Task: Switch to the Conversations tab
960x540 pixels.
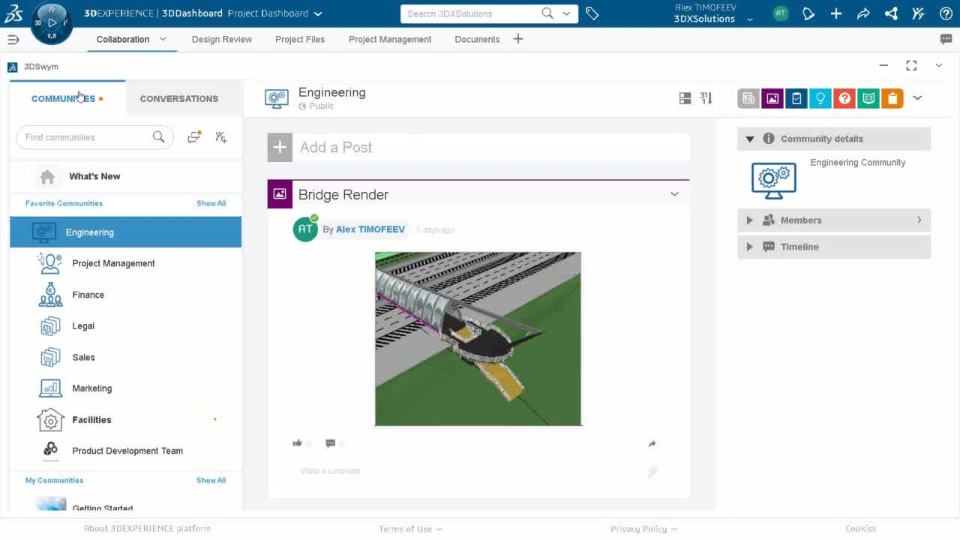Action: tap(179, 99)
